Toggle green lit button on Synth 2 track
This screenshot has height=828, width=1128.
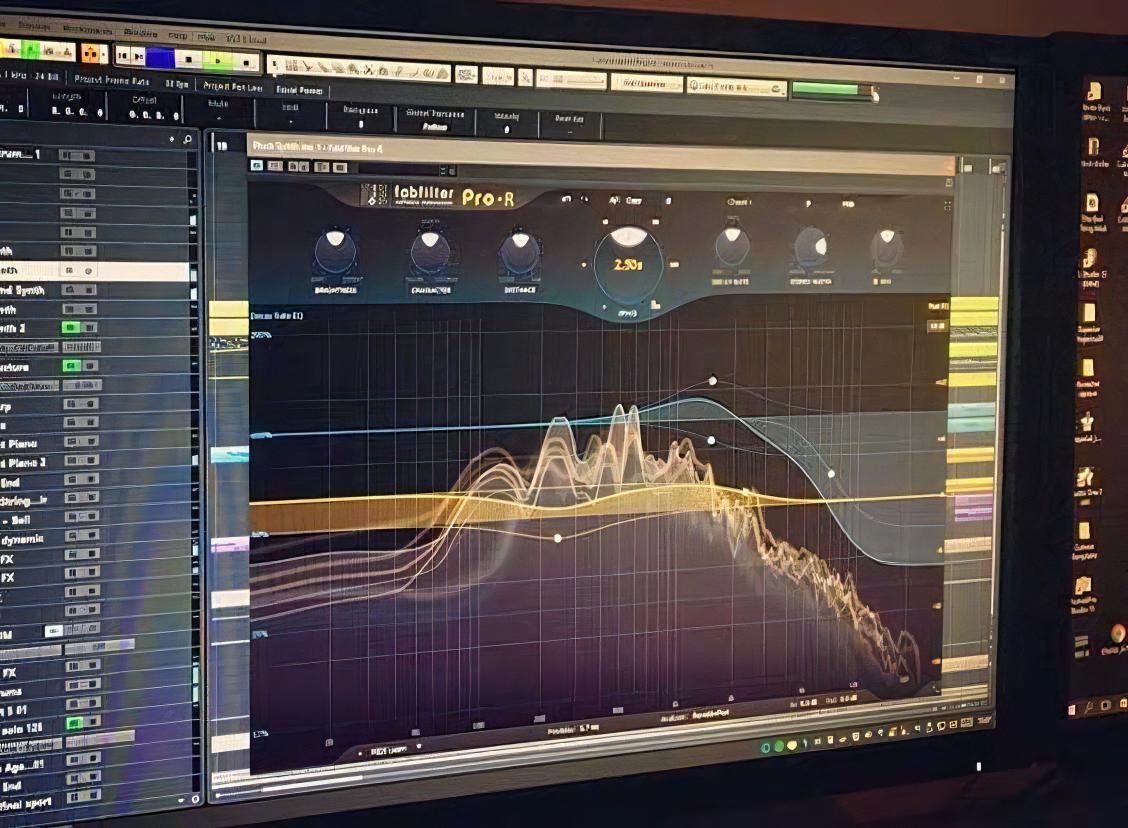[70, 327]
